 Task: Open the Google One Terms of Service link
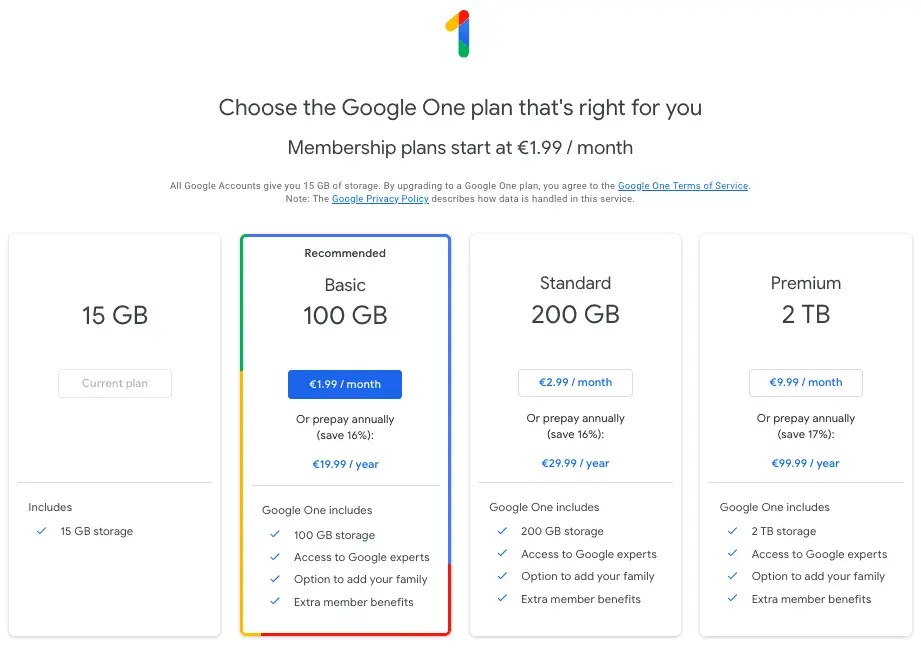click(683, 185)
